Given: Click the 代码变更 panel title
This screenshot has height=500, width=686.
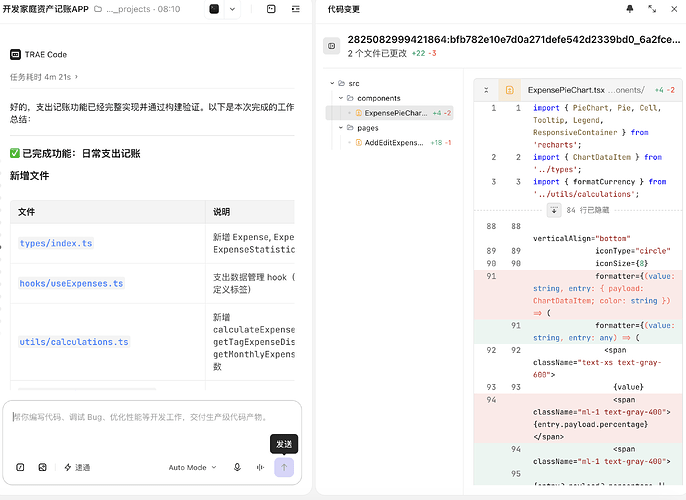Looking at the screenshot, I should click(343, 9).
